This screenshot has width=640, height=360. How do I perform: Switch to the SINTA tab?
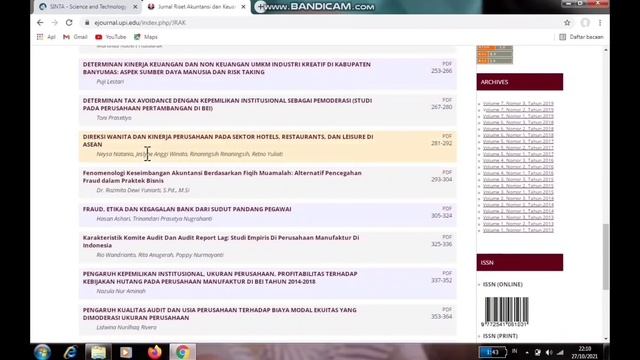click(x=87, y=7)
